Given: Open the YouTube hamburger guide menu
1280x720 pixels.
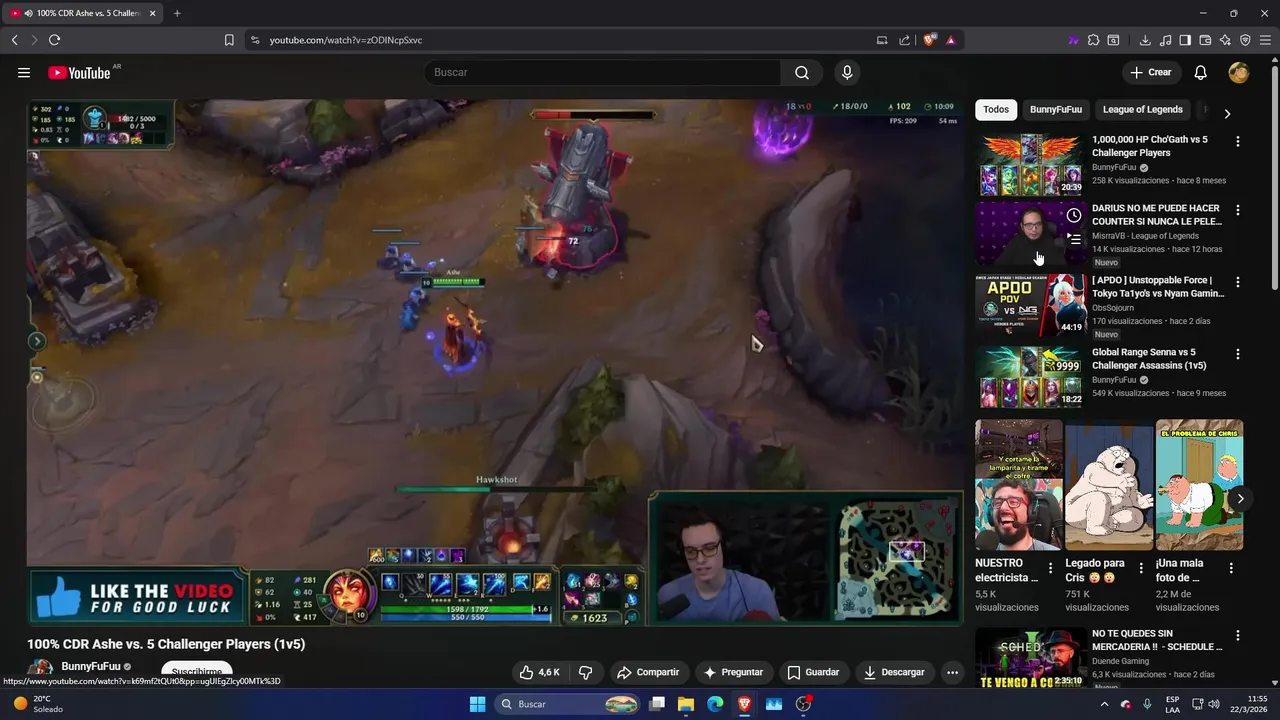Looking at the screenshot, I should tap(24, 72).
